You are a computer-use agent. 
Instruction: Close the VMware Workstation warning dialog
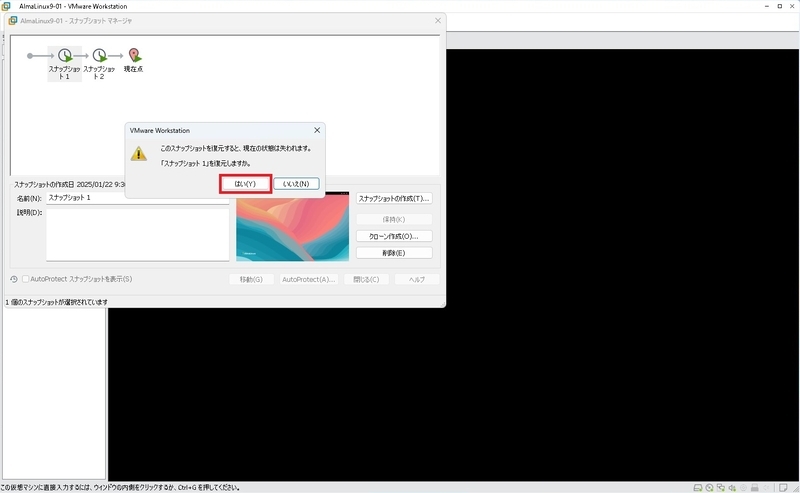pos(317,130)
